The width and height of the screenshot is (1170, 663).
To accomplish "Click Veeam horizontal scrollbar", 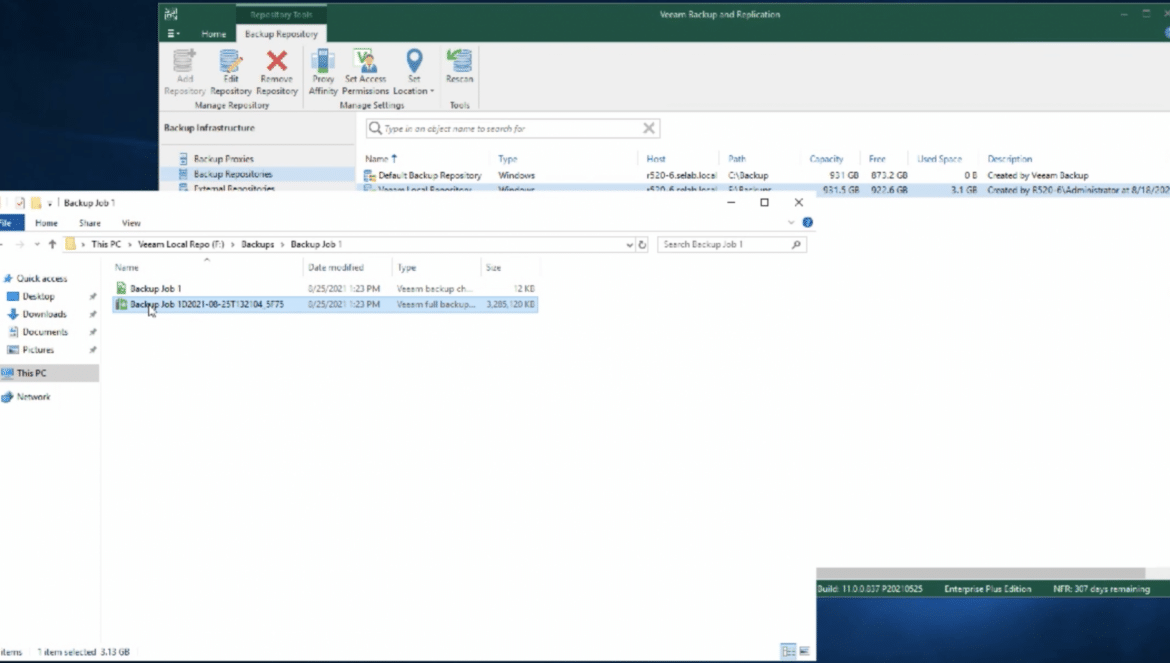I will (x=980, y=573).
